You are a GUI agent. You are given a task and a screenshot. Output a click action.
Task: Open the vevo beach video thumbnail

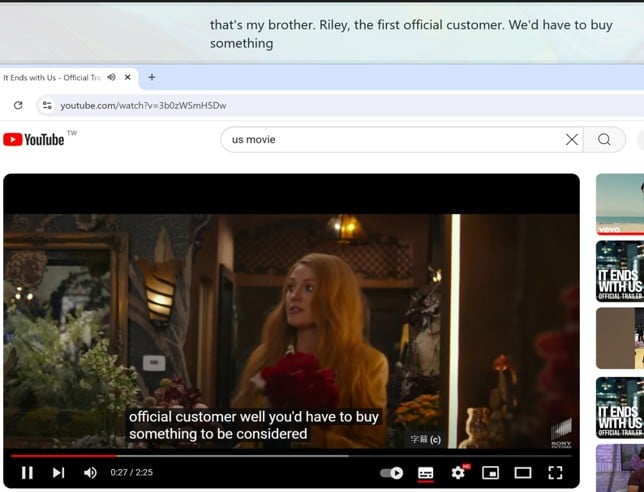pos(620,205)
